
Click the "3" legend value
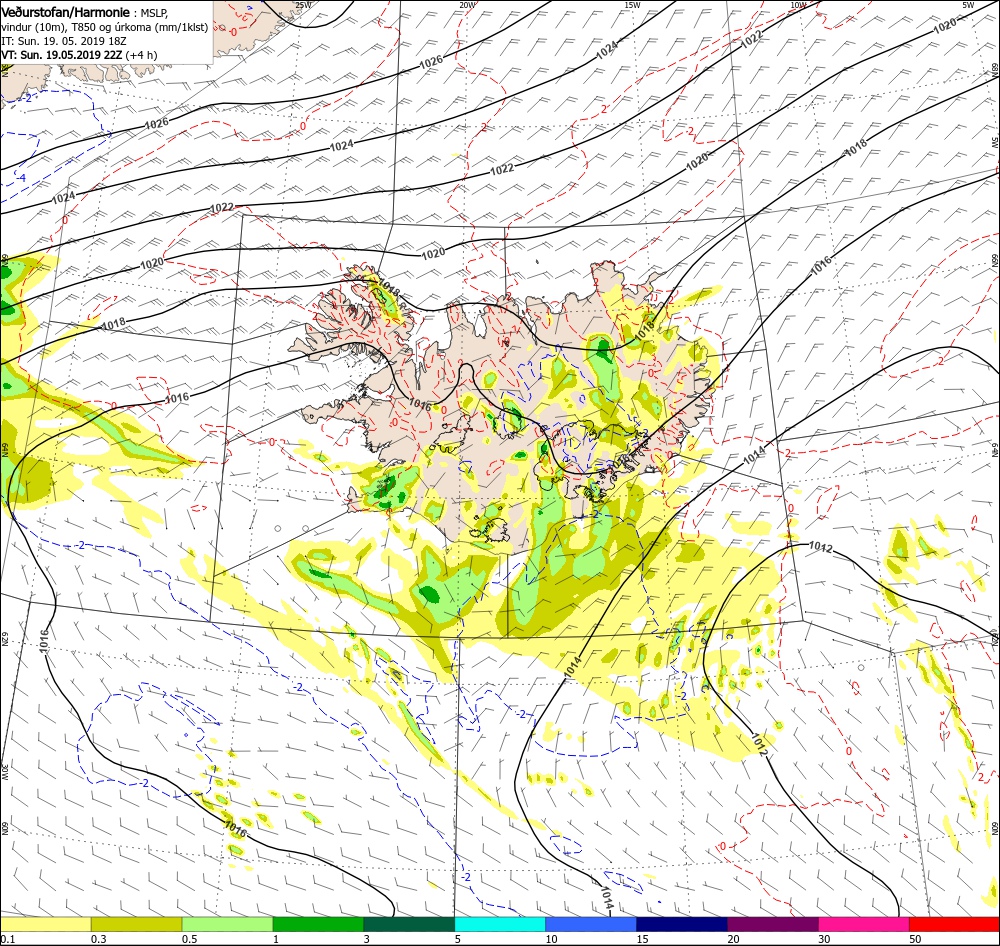tap(367, 939)
